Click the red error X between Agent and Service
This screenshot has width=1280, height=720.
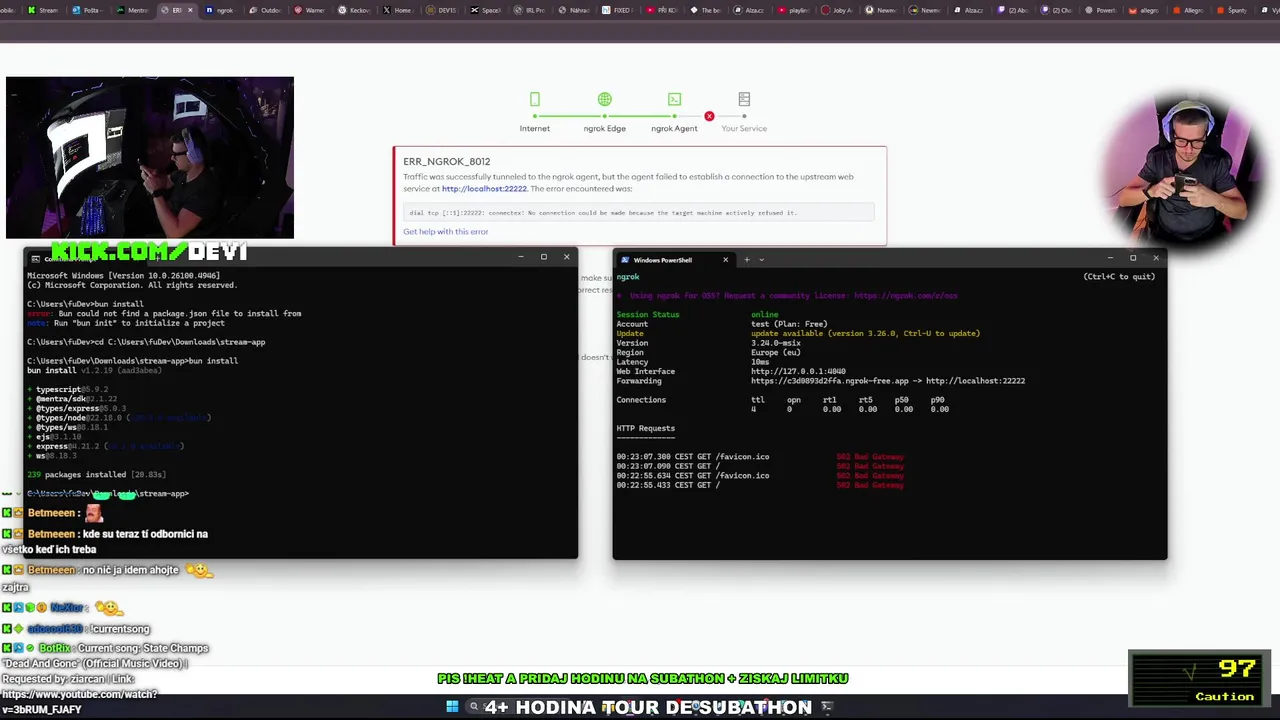[709, 116]
